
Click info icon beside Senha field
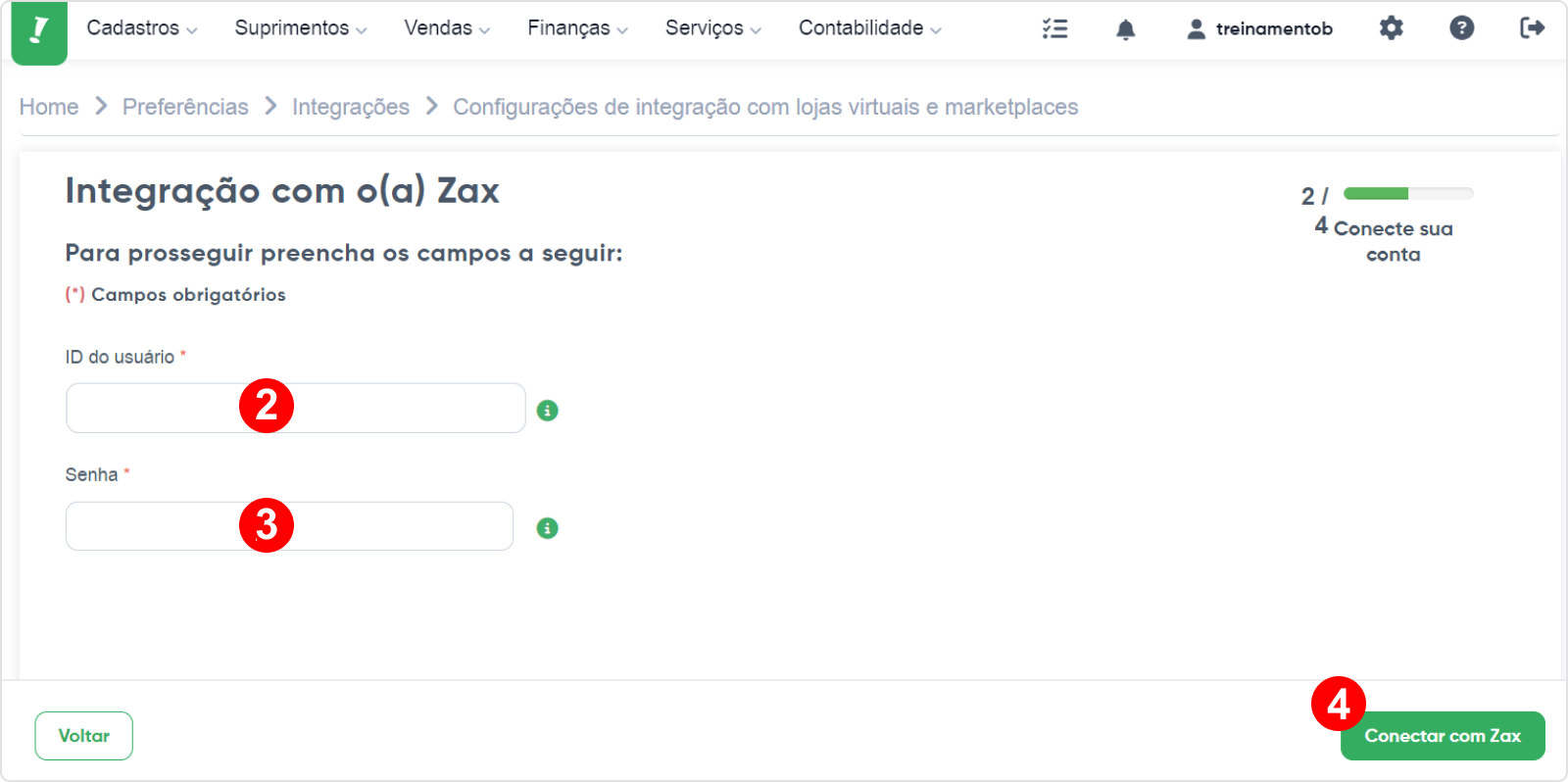pyautogui.click(x=548, y=528)
